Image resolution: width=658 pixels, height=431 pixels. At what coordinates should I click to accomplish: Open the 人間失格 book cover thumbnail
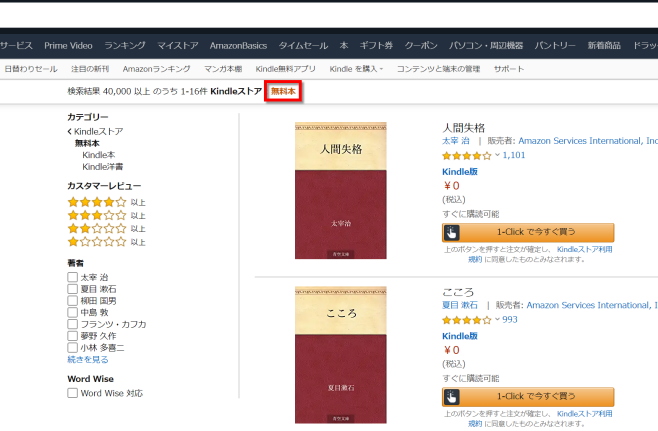coord(340,191)
